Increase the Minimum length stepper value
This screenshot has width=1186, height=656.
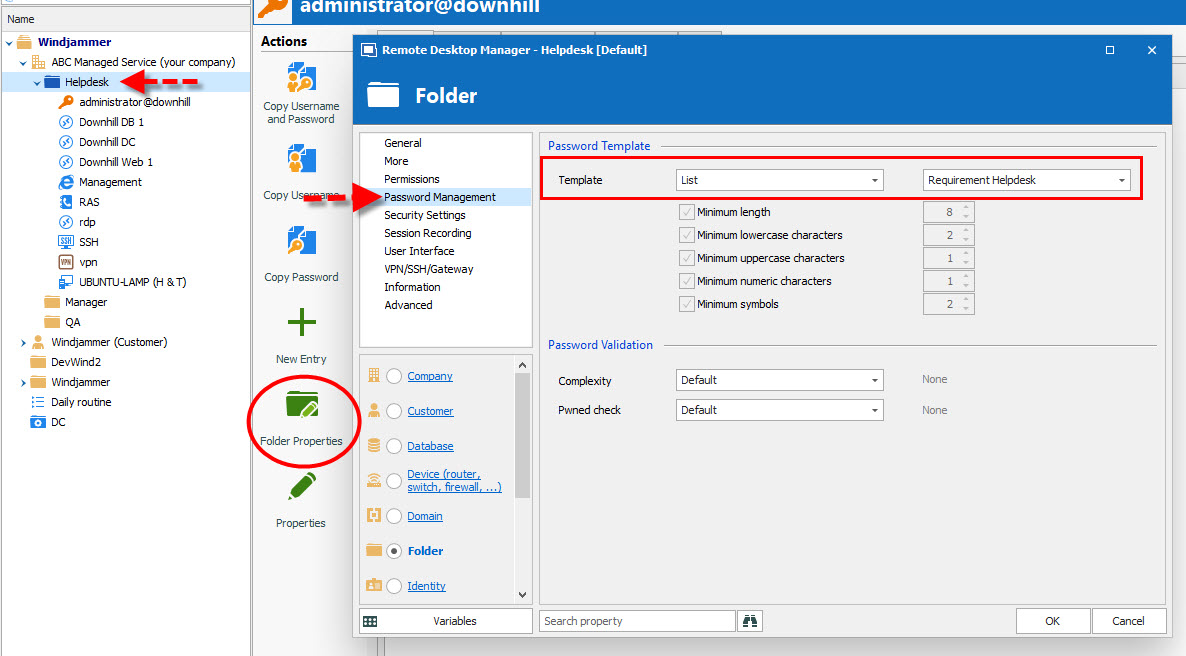[966, 207]
